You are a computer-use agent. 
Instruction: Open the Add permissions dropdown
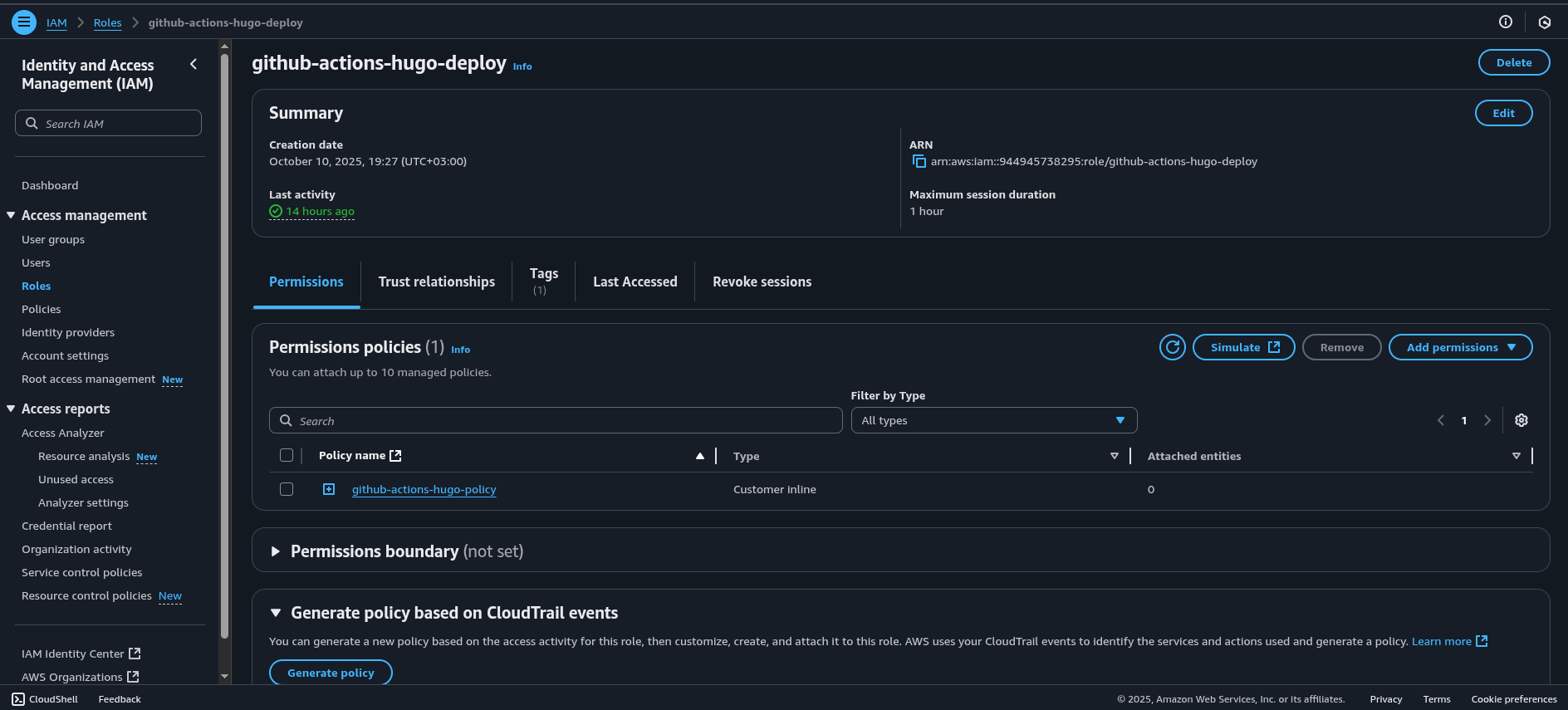click(1461, 347)
